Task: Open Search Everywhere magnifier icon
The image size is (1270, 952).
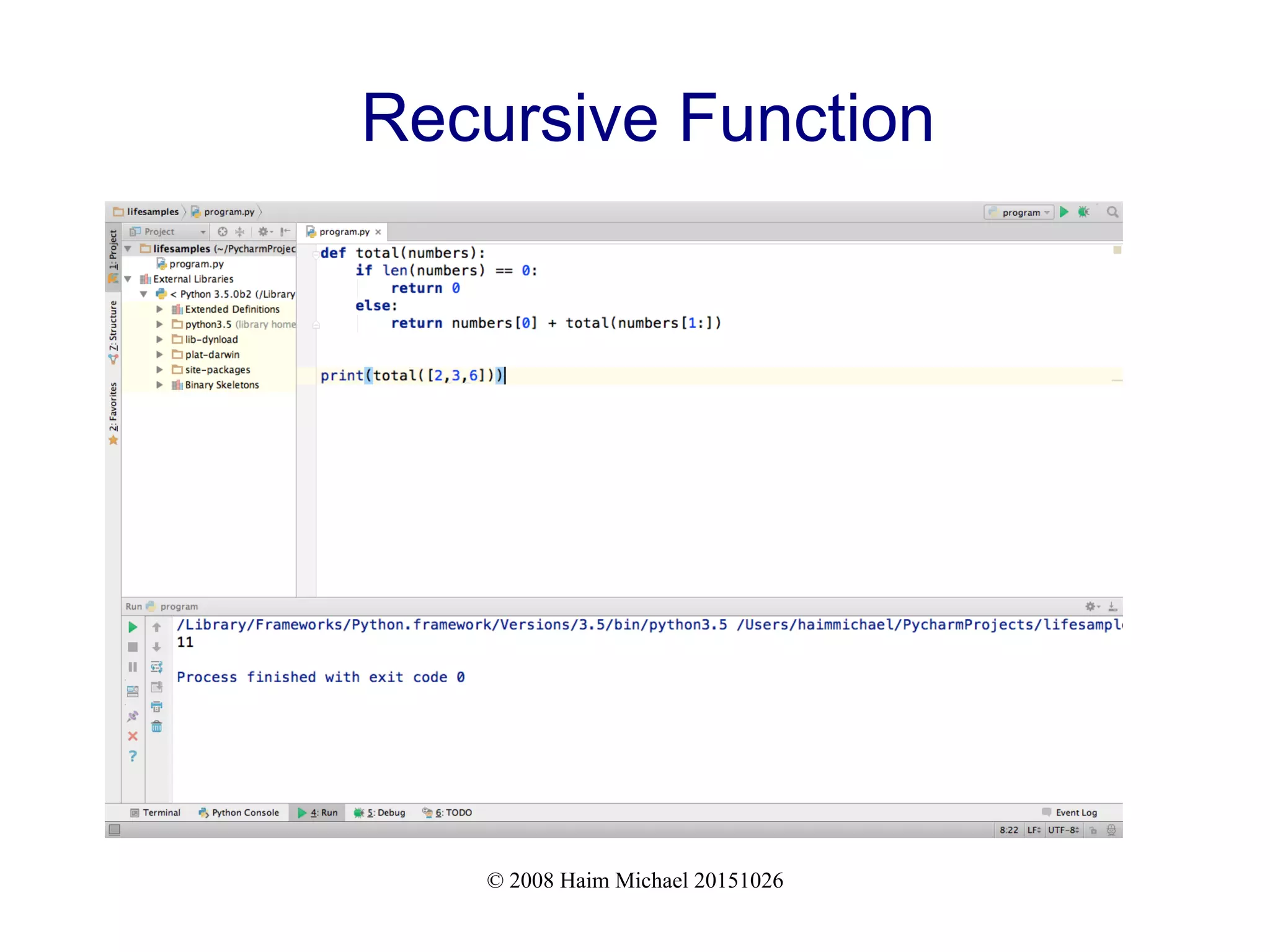Action: coord(1112,212)
